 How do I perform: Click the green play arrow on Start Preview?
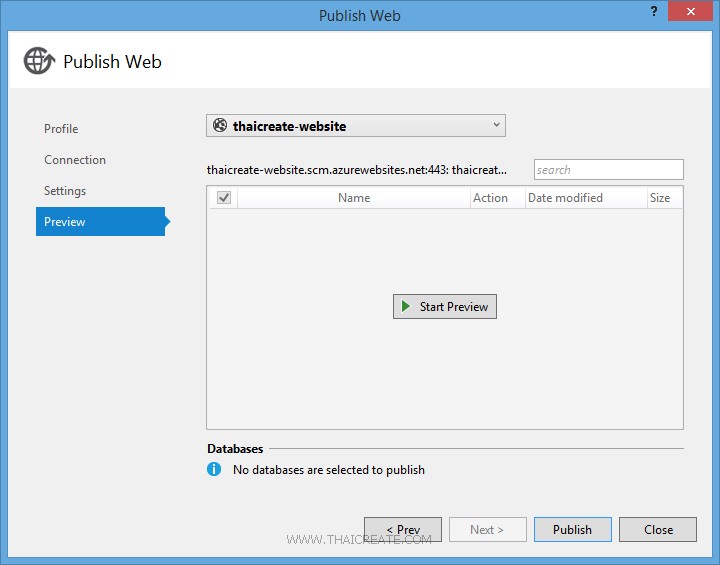[x=405, y=306]
